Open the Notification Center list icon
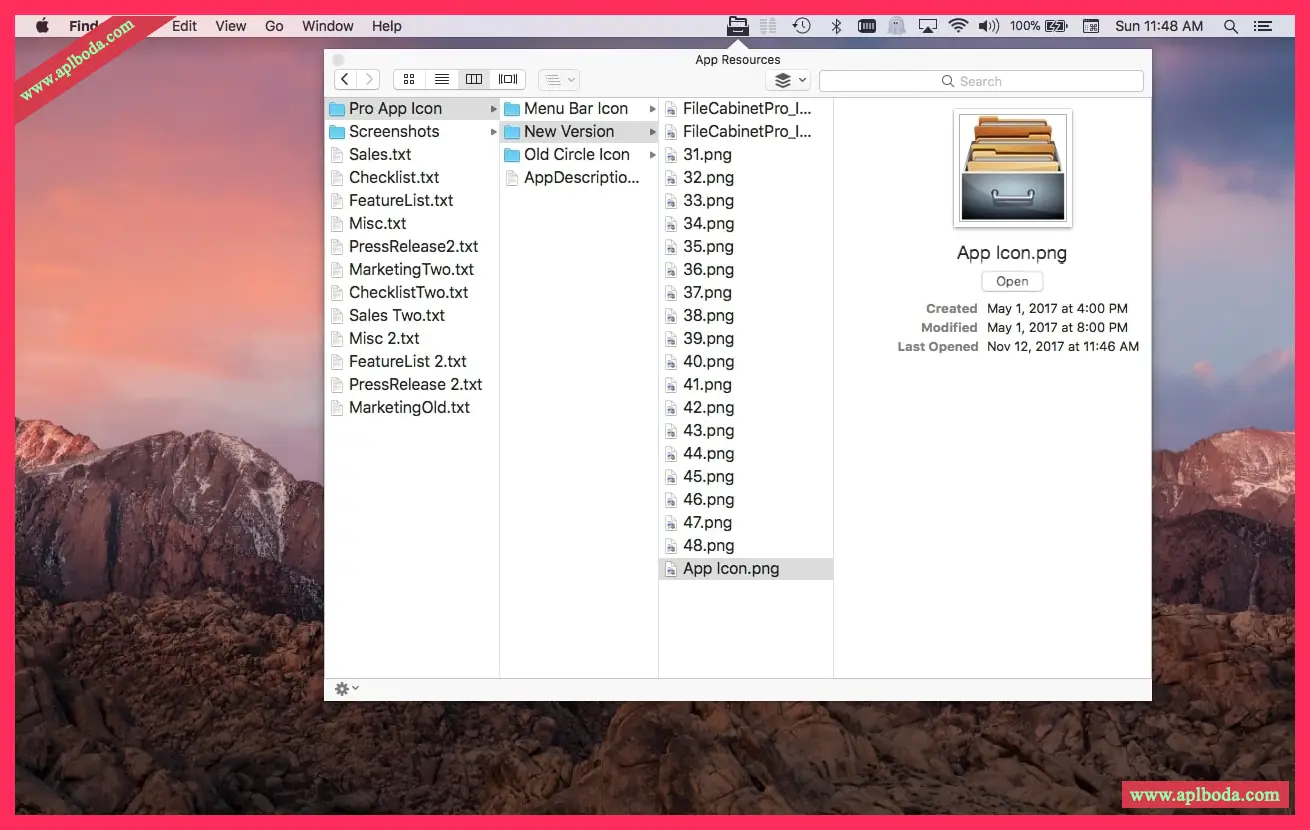 pyautogui.click(x=1263, y=26)
